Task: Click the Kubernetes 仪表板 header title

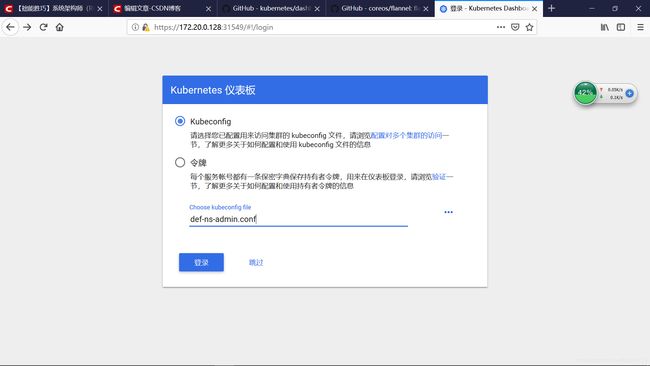Action: coord(213,90)
